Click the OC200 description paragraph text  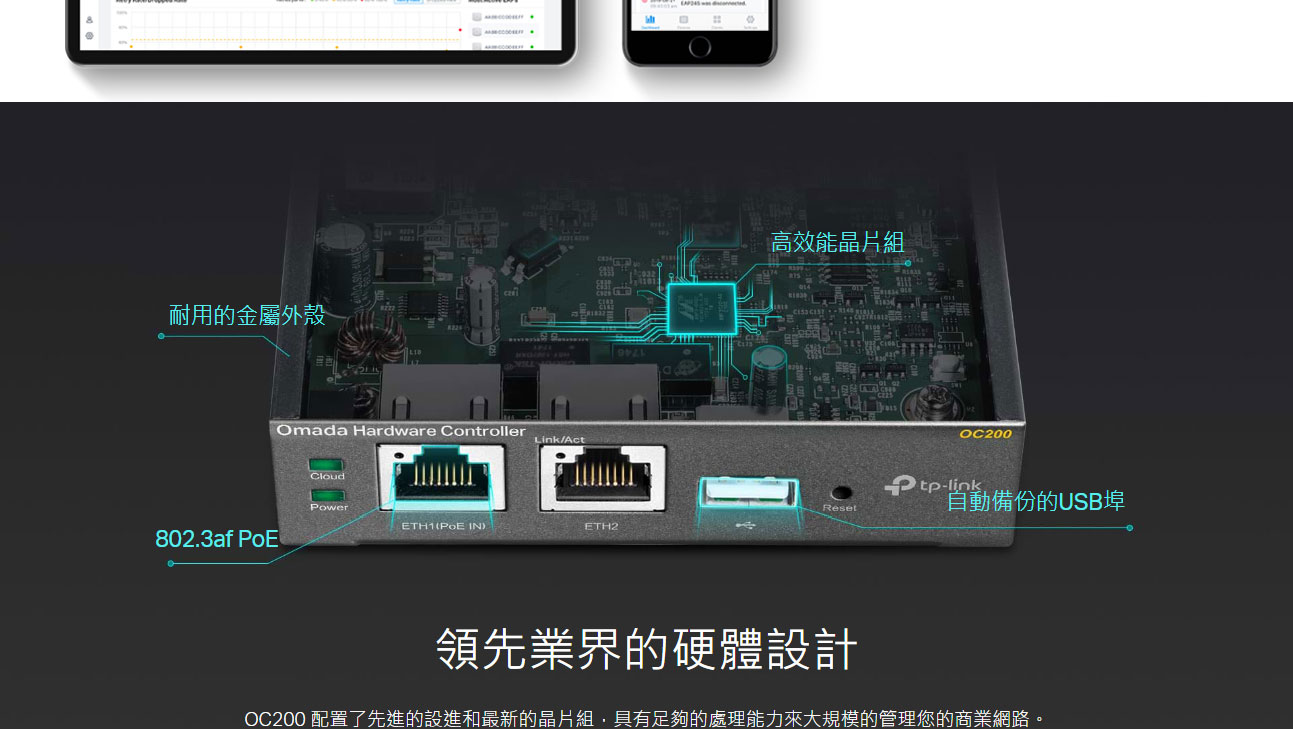coord(646,718)
